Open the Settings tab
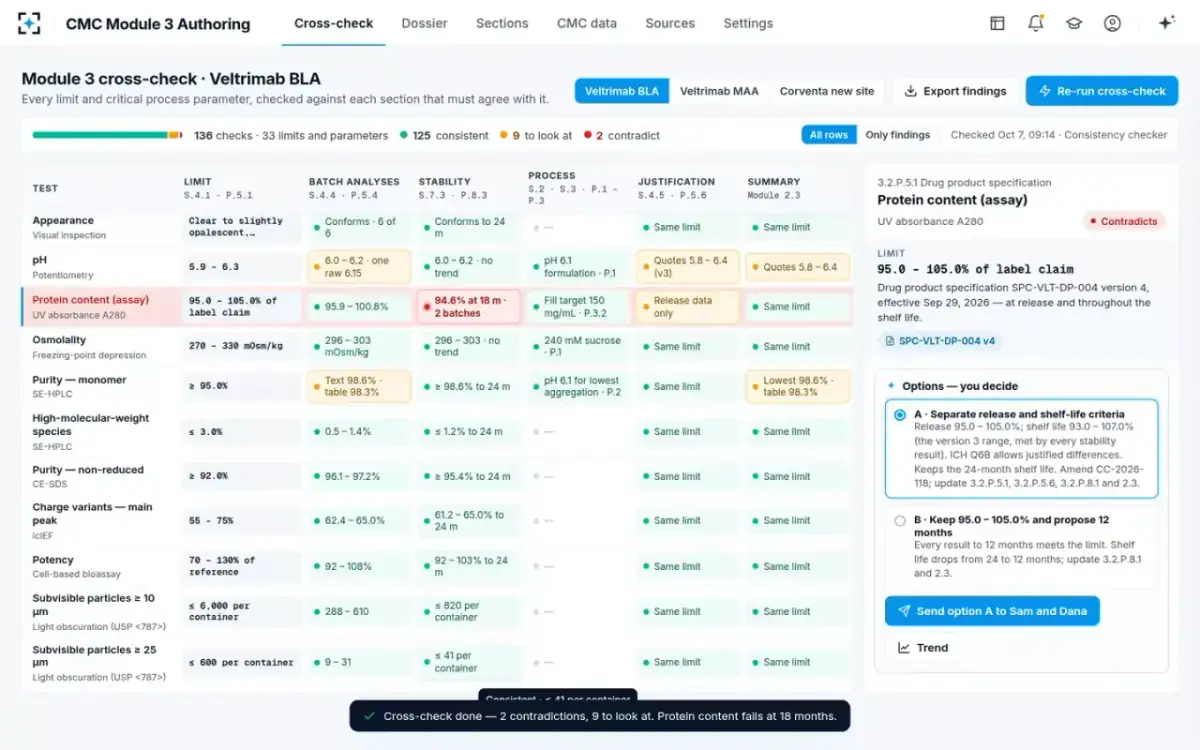1200x750 pixels. tap(748, 23)
